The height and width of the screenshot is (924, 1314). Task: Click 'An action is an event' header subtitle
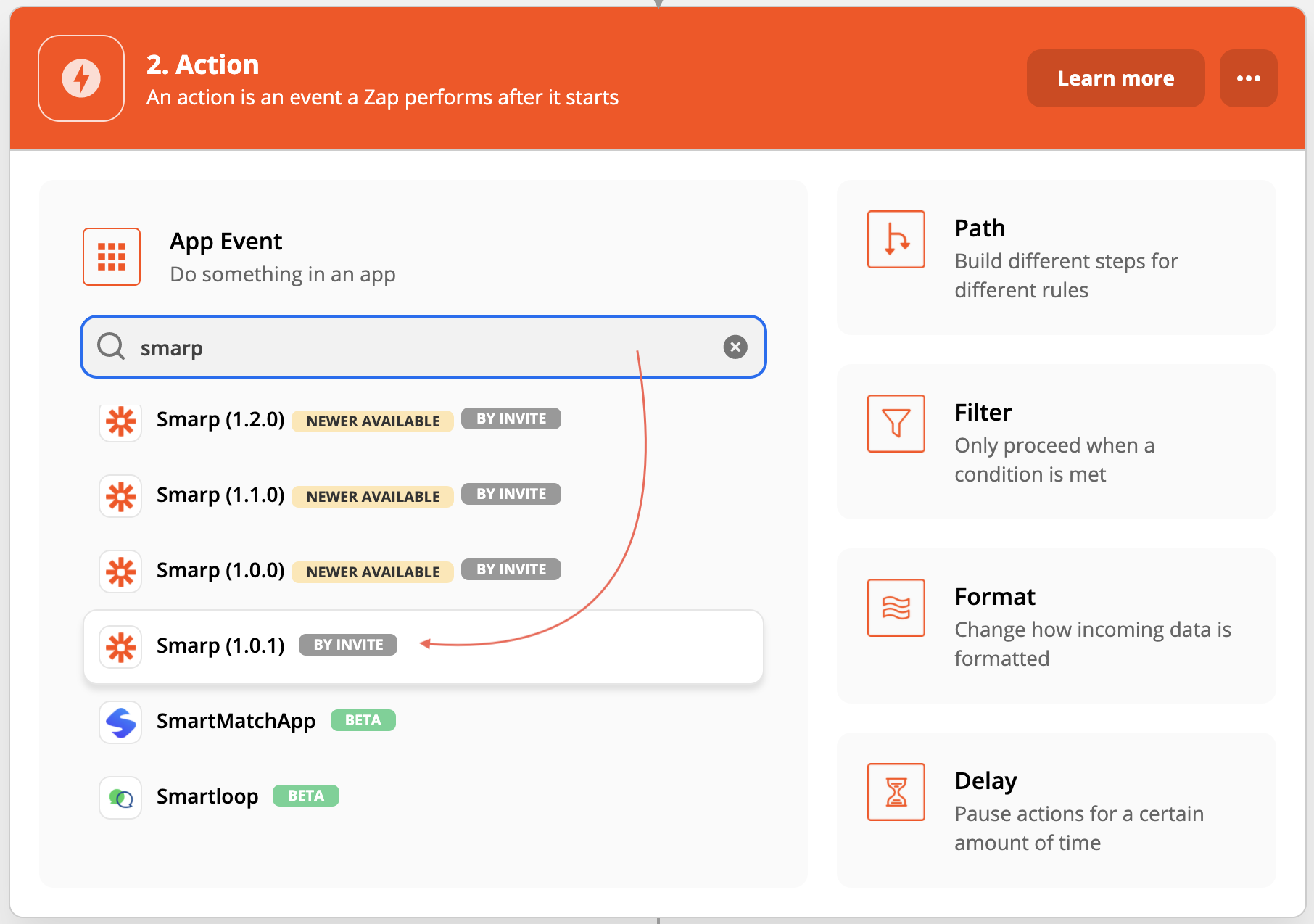(382, 98)
